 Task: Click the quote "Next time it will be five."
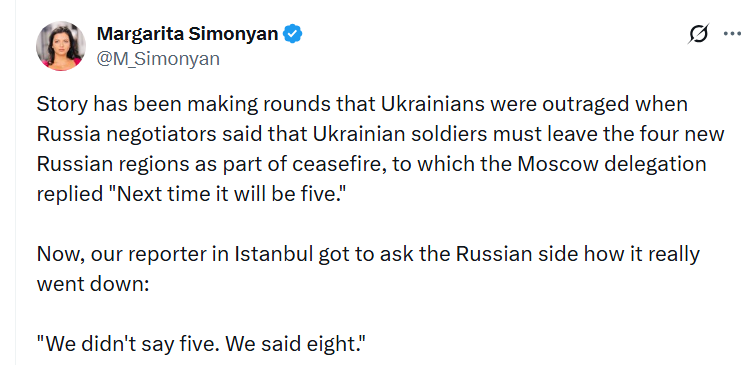point(225,194)
